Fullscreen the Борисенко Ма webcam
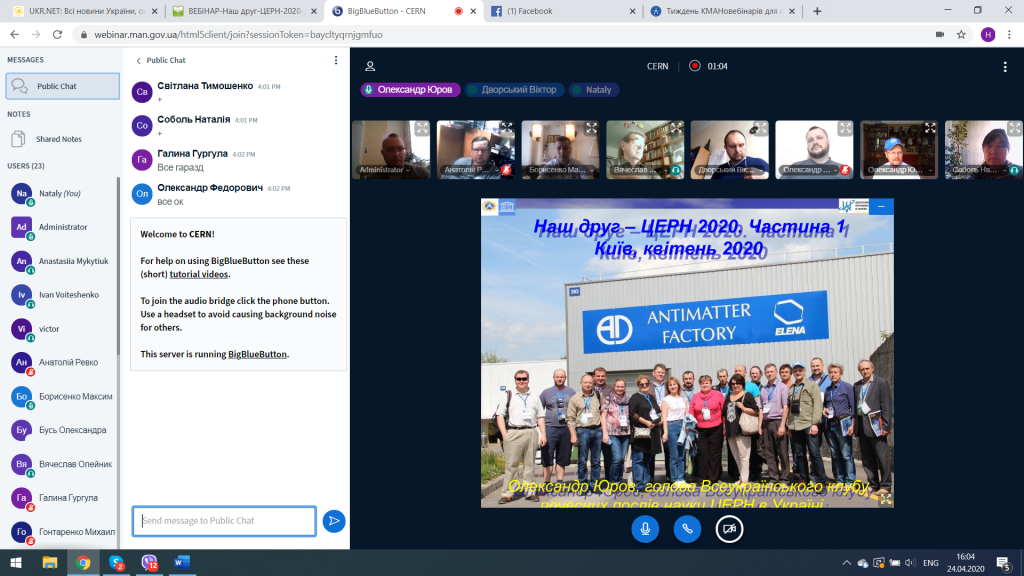This screenshot has height=576, width=1024. point(592,129)
